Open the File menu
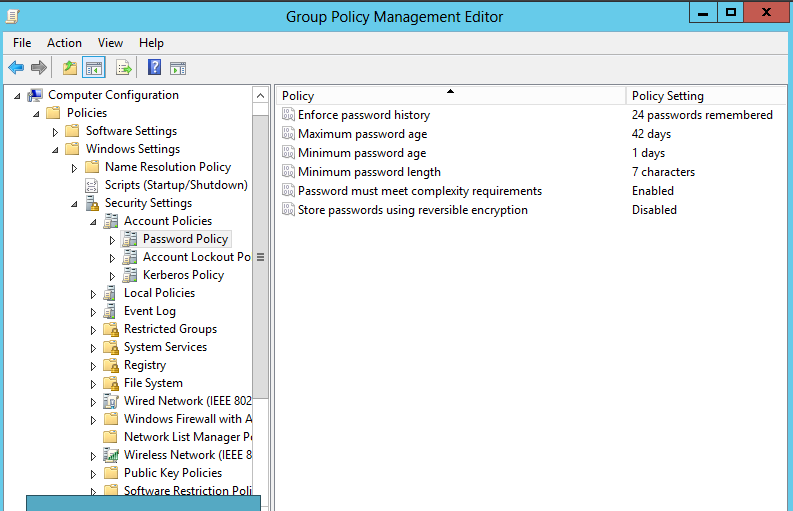This screenshot has height=511, width=793. point(22,43)
